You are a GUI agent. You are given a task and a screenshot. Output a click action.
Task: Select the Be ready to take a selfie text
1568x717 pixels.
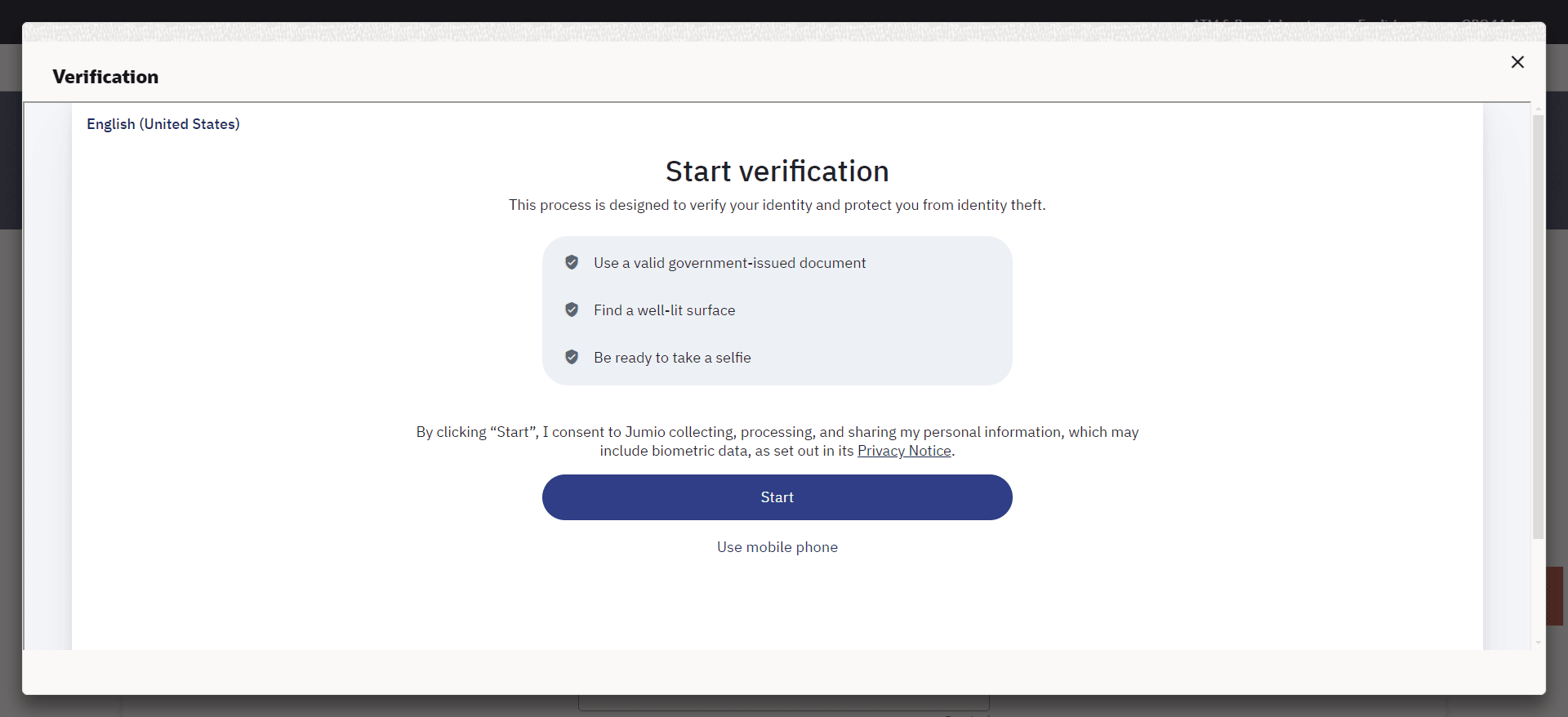click(672, 358)
